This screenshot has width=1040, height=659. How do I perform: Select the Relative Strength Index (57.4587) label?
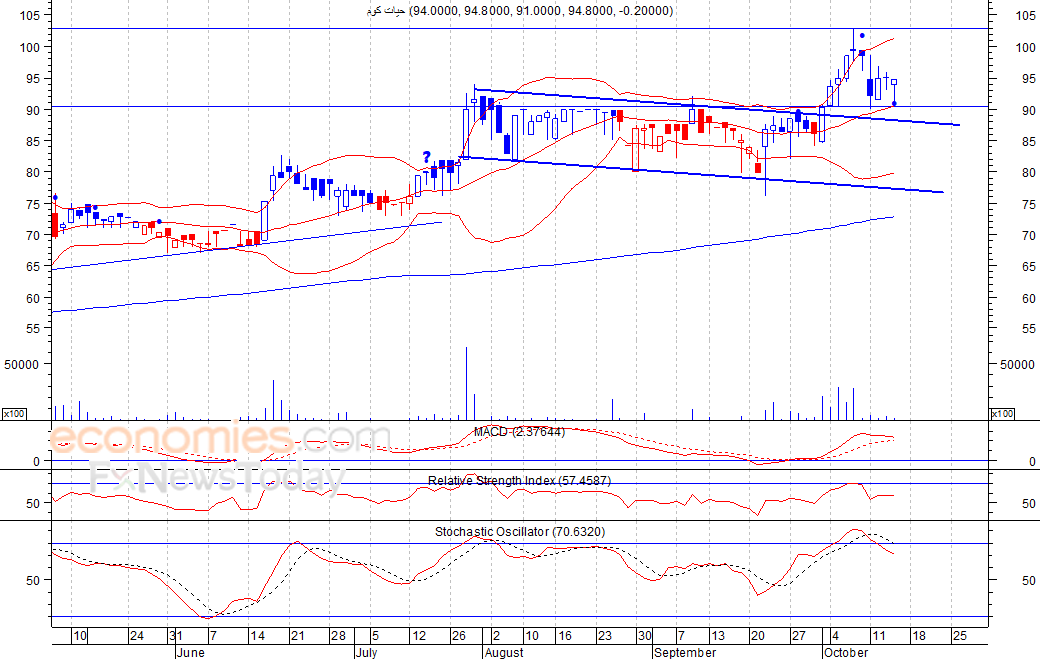pos(519,481)
